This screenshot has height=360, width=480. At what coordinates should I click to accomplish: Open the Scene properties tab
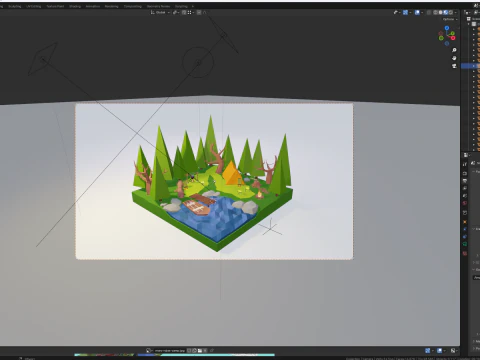[x=465, y=196]
